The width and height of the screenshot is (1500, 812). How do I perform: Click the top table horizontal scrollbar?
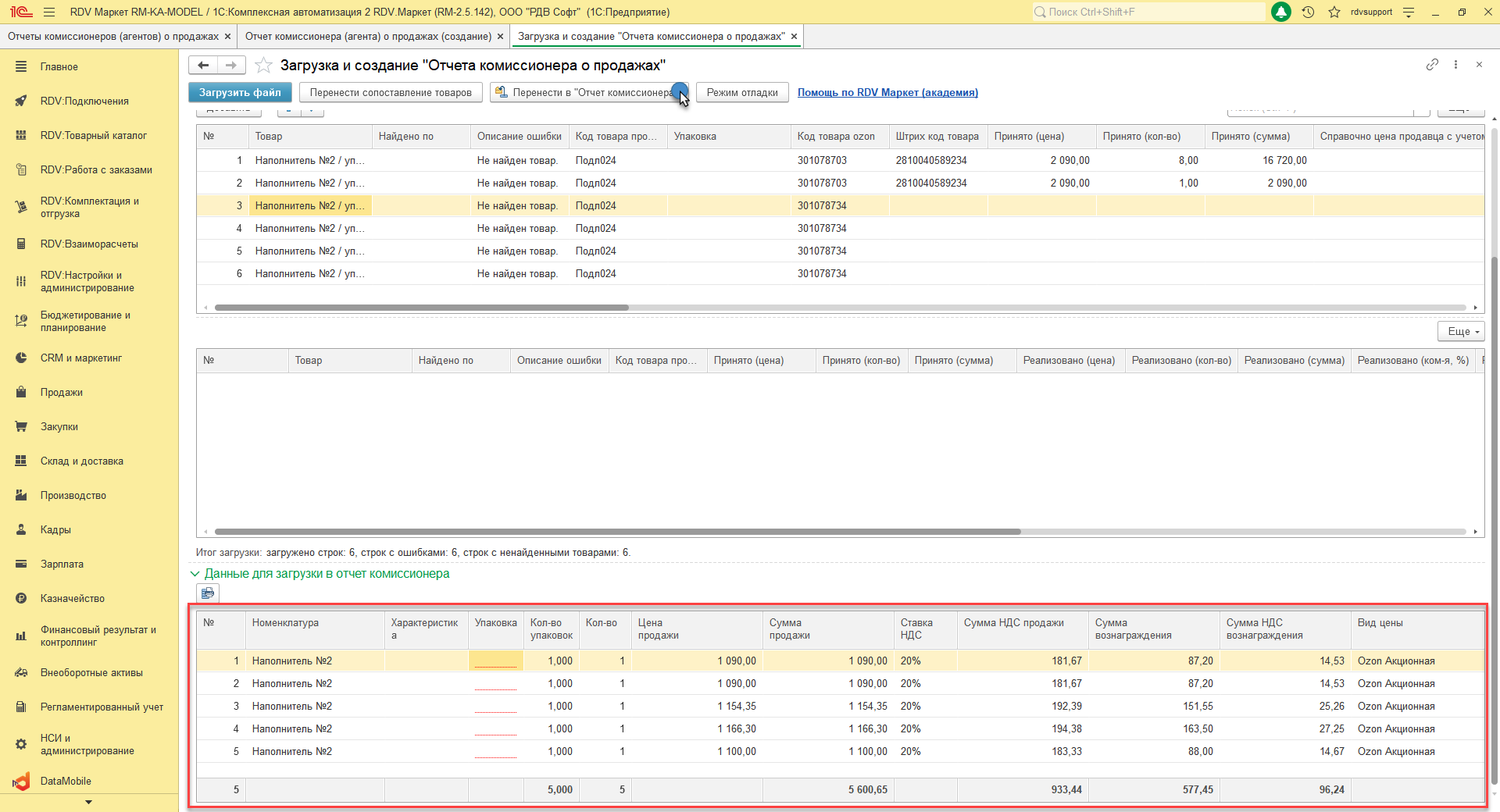[x=422, y=308]
